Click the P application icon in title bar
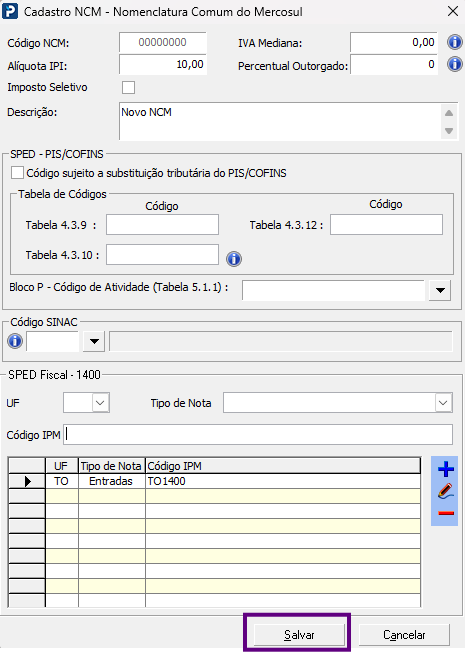 10,11
